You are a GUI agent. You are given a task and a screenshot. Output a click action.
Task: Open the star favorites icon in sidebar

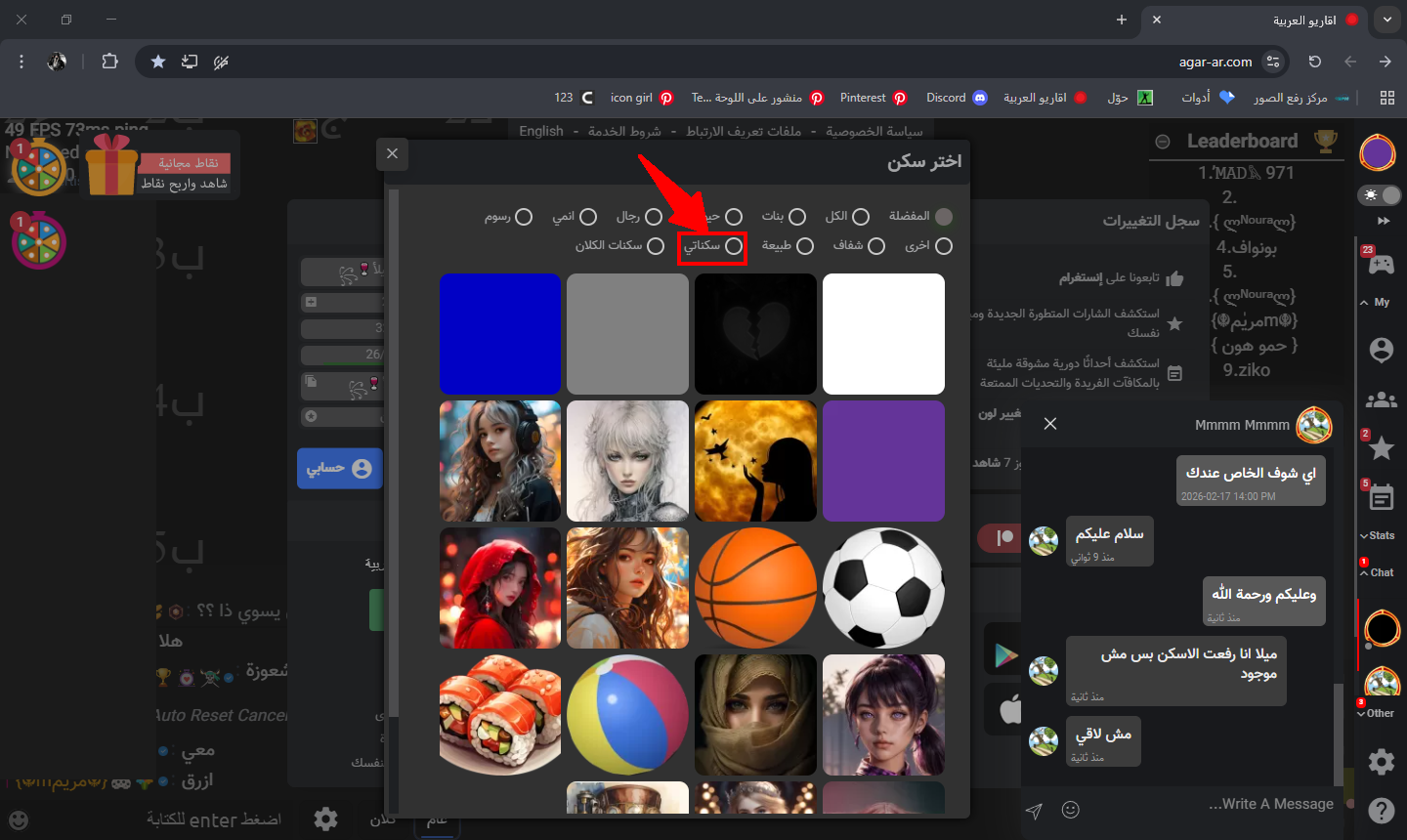pyautogui.click(x=1381, y=448)
